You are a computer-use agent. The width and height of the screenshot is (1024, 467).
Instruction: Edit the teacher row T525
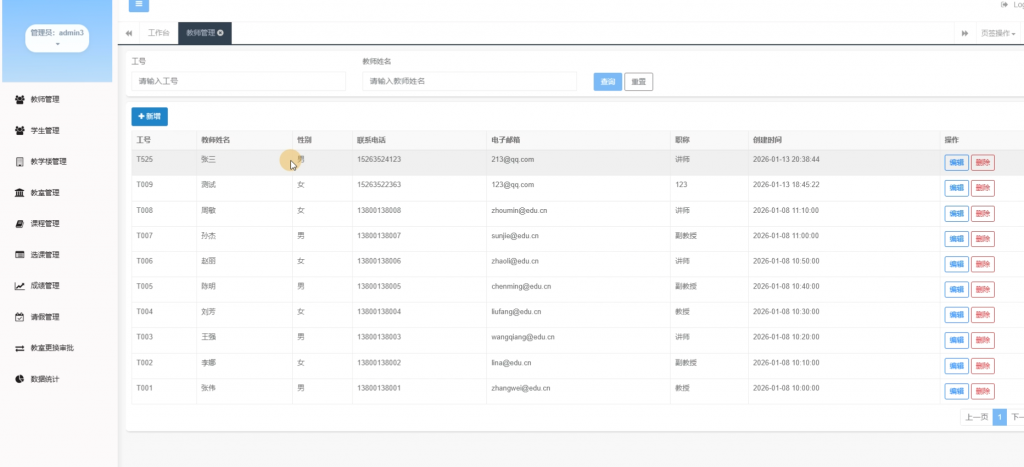956,163
